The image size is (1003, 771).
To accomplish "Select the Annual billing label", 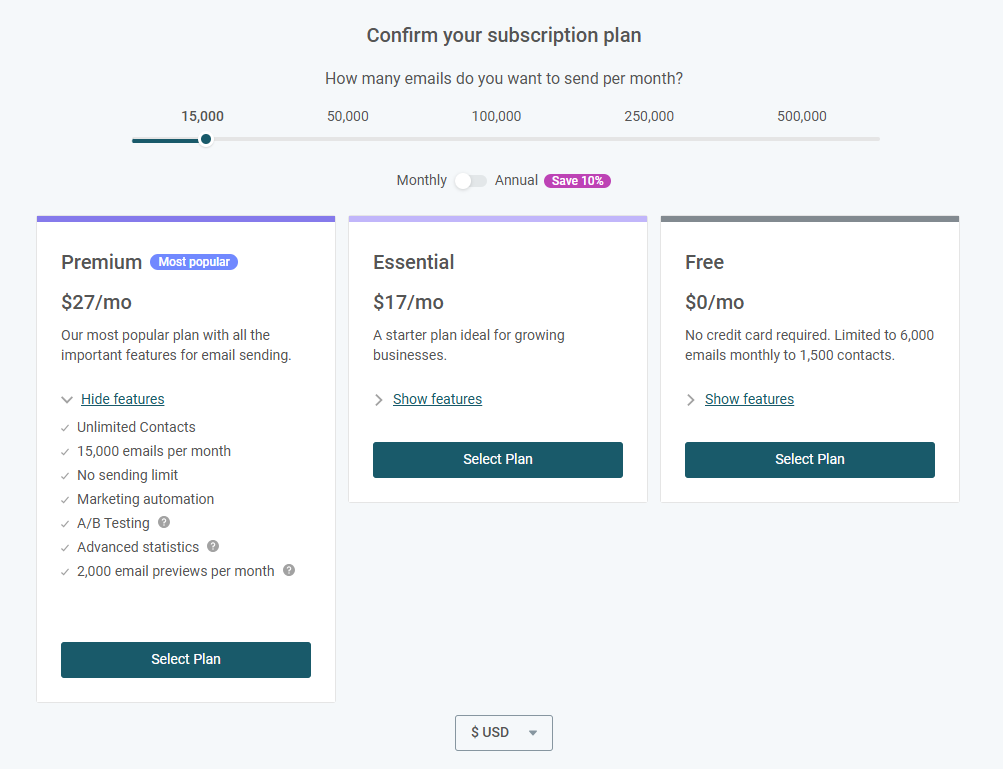I will click(x=516, y=180).
